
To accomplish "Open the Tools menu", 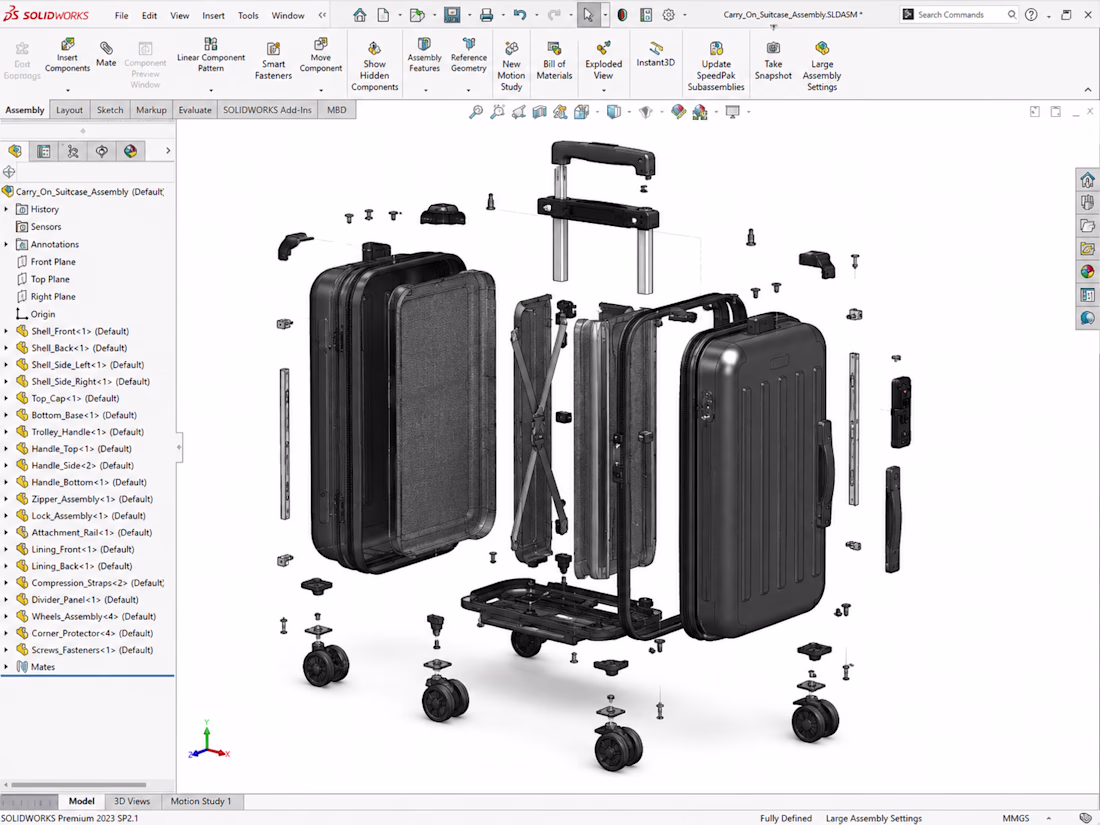I will pos(248,15).
